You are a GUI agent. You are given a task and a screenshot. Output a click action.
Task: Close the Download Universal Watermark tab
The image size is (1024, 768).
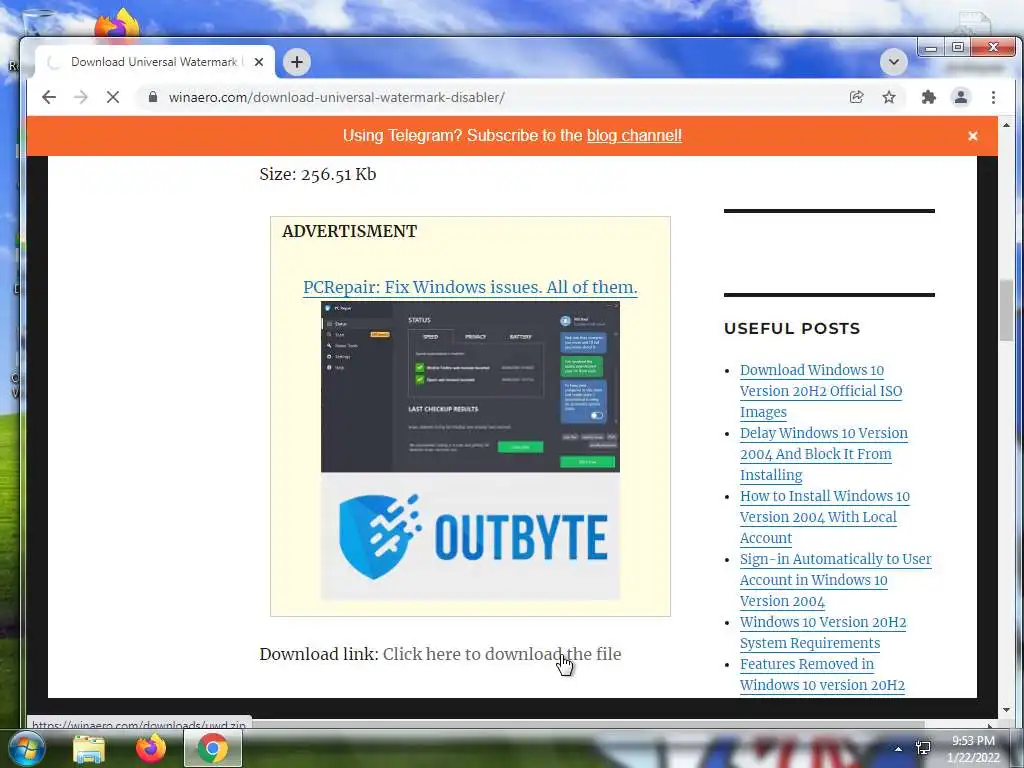click(259, 62)
